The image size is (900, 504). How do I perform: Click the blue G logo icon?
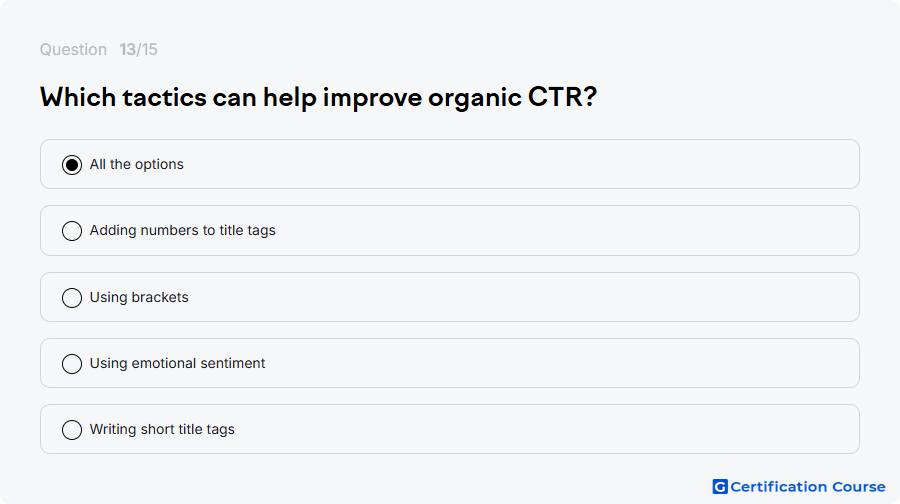[x=720, y=487]
